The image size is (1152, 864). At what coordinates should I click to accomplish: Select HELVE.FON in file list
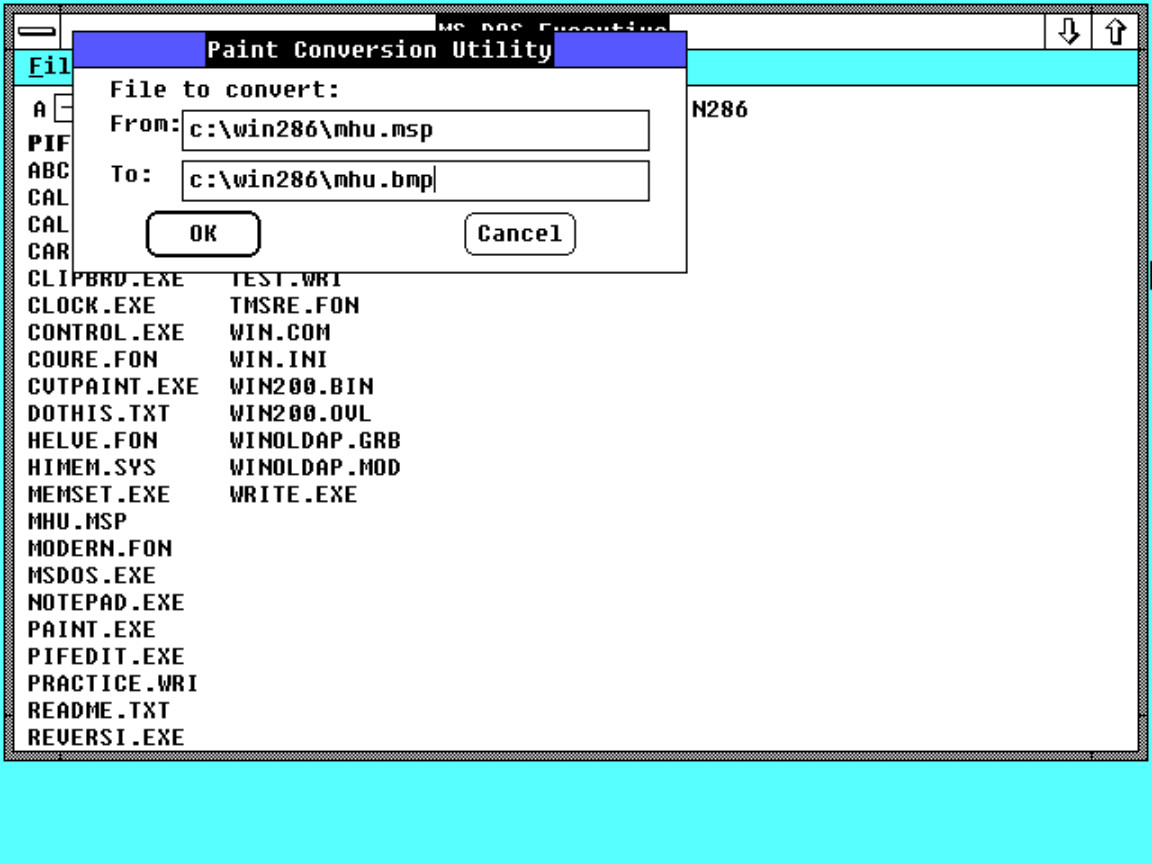click(x=93, y=441)
